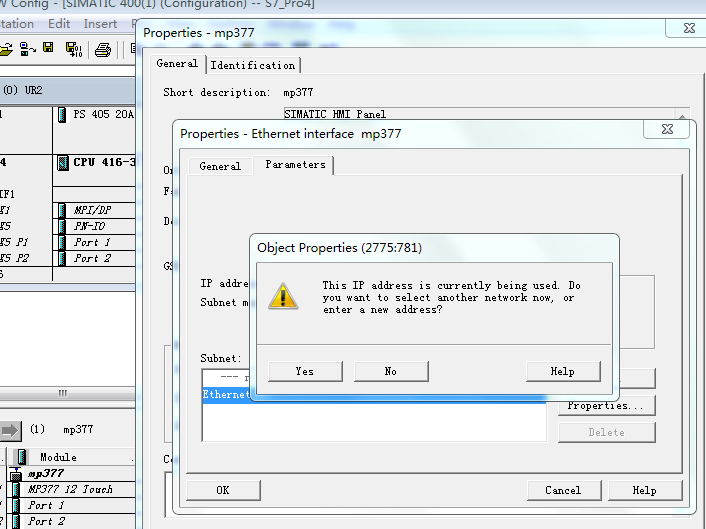706x529 pixels.
Task: Click the MP377 12 Touch row icon
Action: tap(16, 490)
